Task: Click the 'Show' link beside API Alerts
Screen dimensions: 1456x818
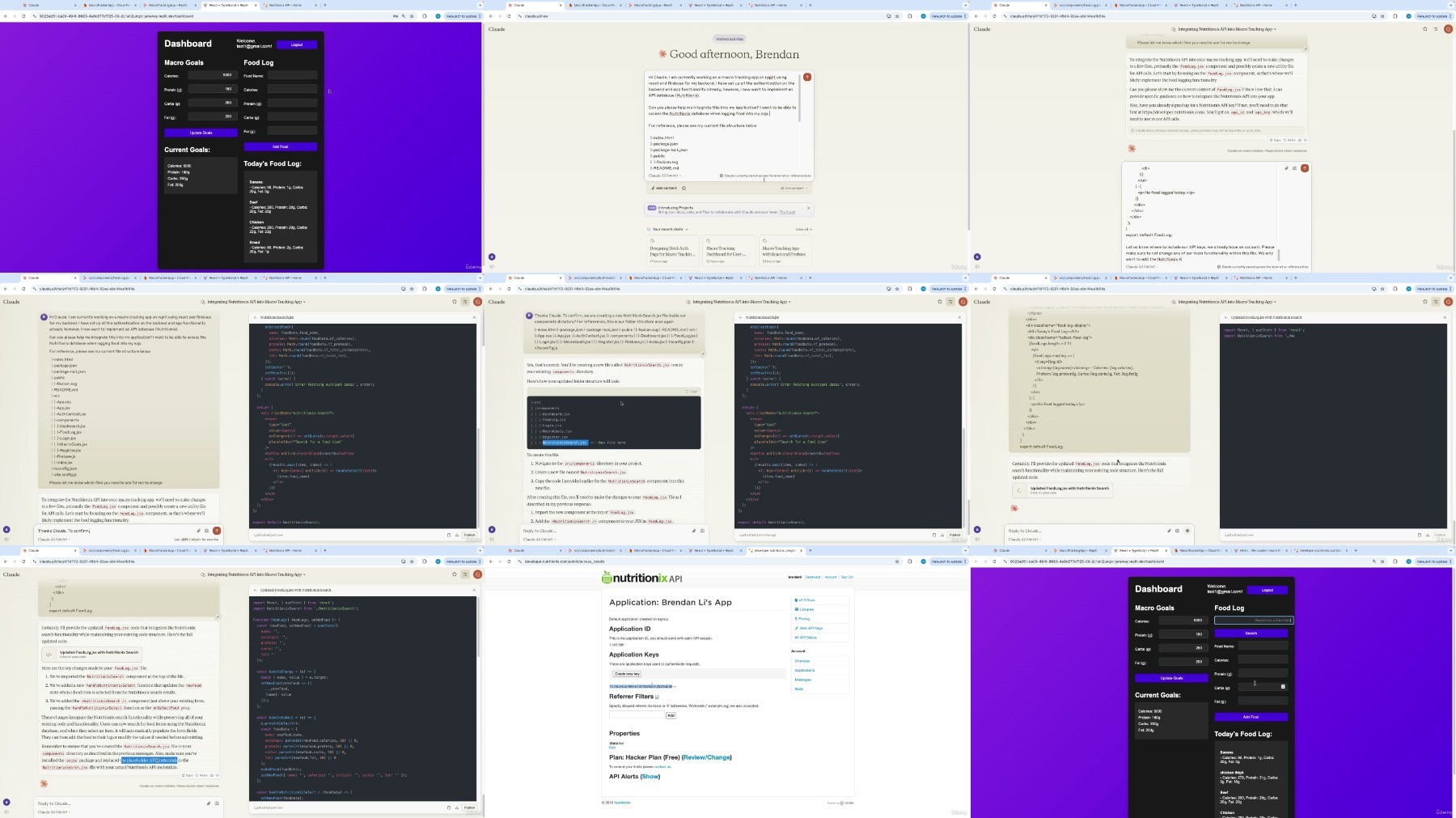Action: click(x=650, y=777)
